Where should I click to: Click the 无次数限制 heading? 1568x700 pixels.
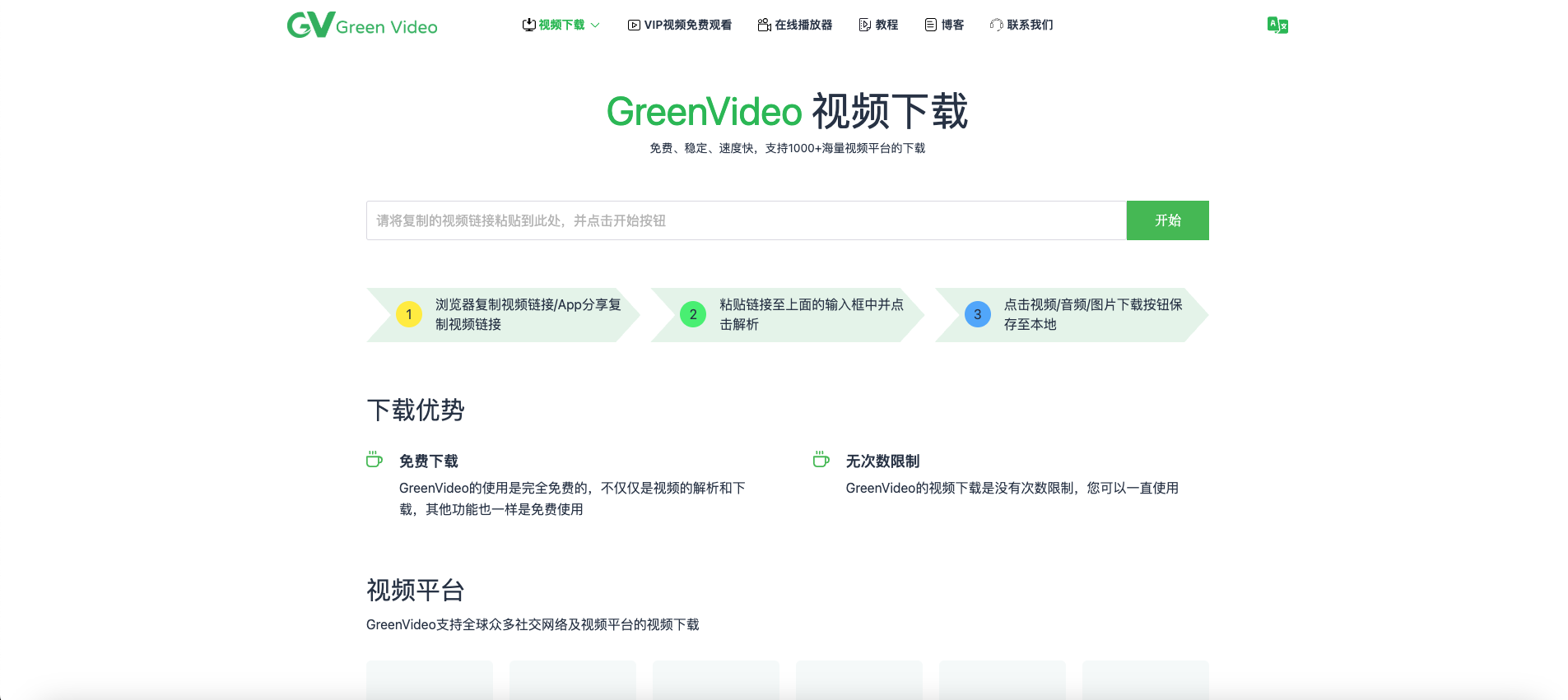click(882, 461)
